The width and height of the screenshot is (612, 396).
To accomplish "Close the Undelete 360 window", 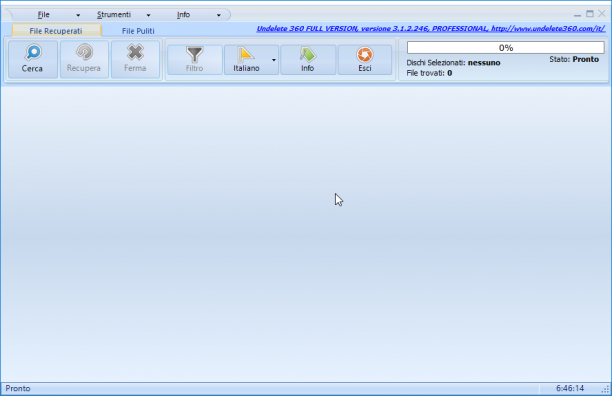I will coord(602,14).
